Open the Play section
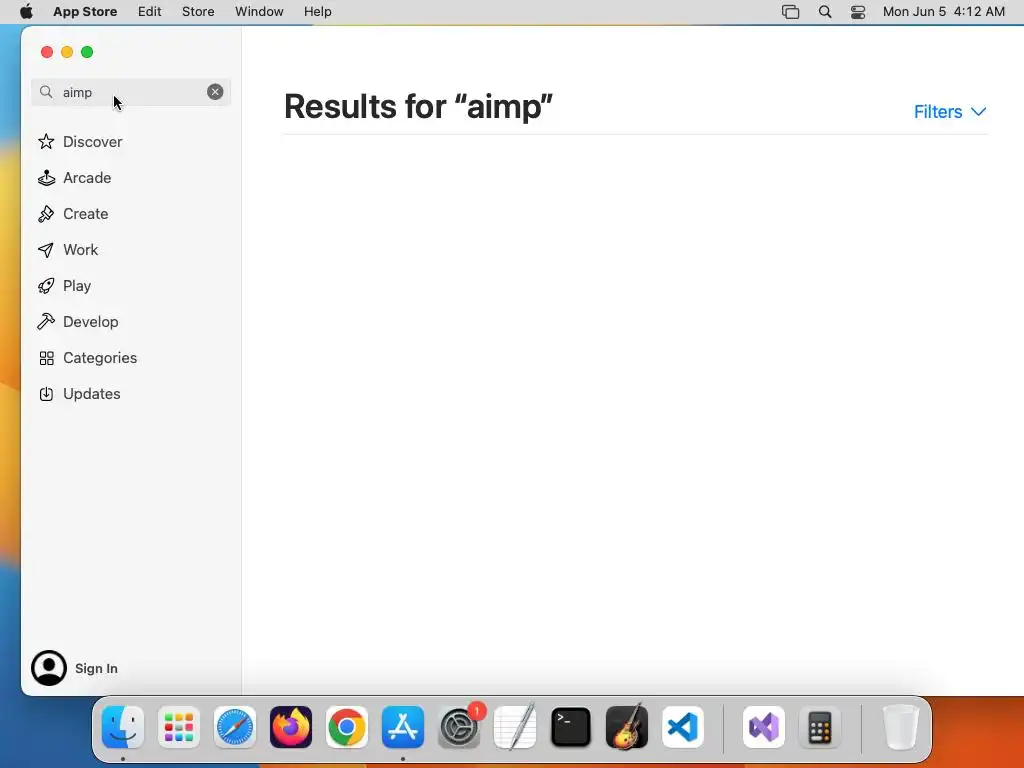This screenshot has width=1024, height=768. 76,285
